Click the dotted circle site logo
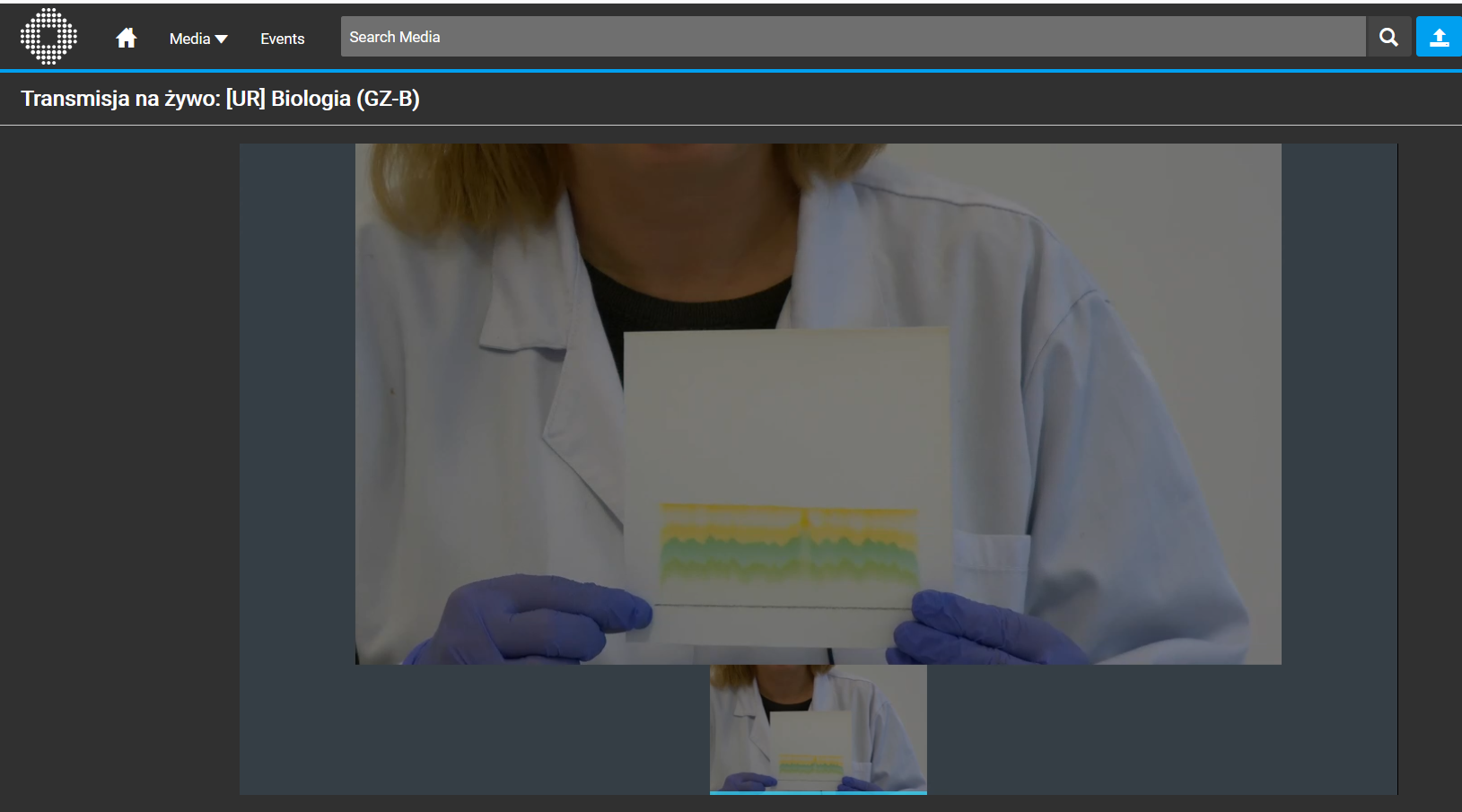 pos(48,37)
